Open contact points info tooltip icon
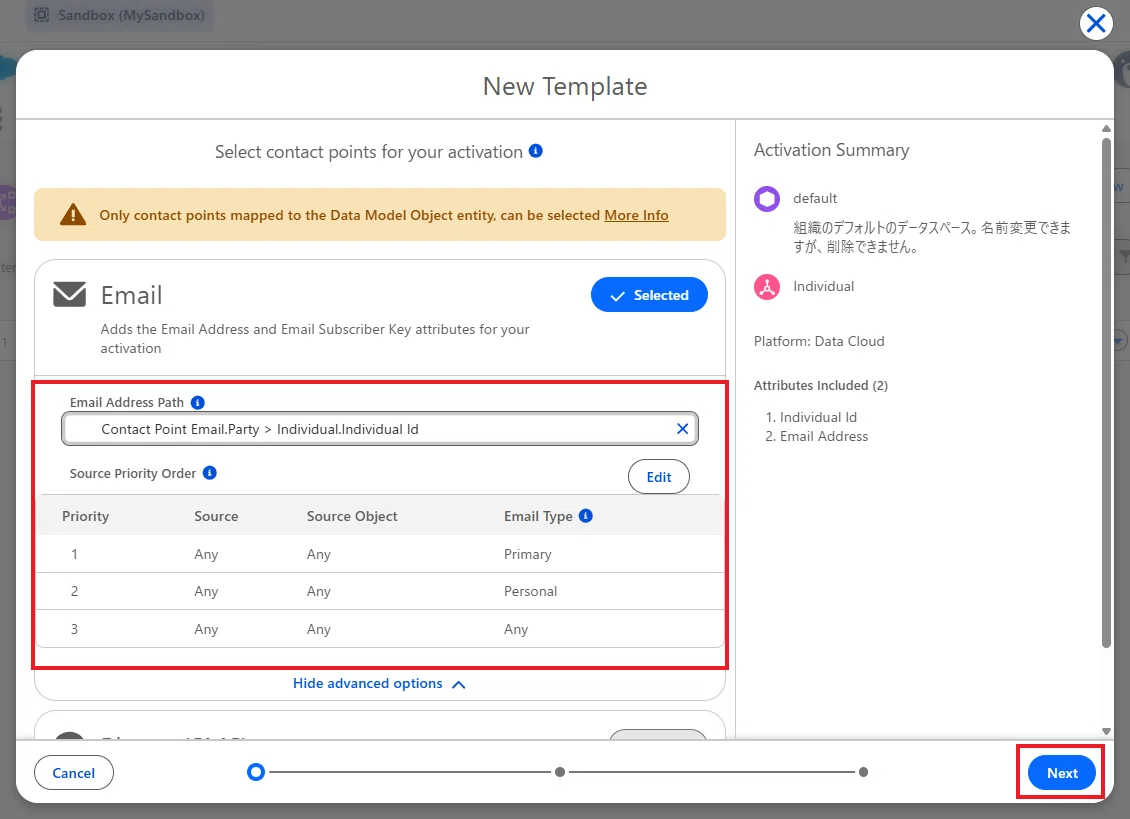Image resolution: width=1130 pixels, height=819 pixels. click(x=535, y=151)
